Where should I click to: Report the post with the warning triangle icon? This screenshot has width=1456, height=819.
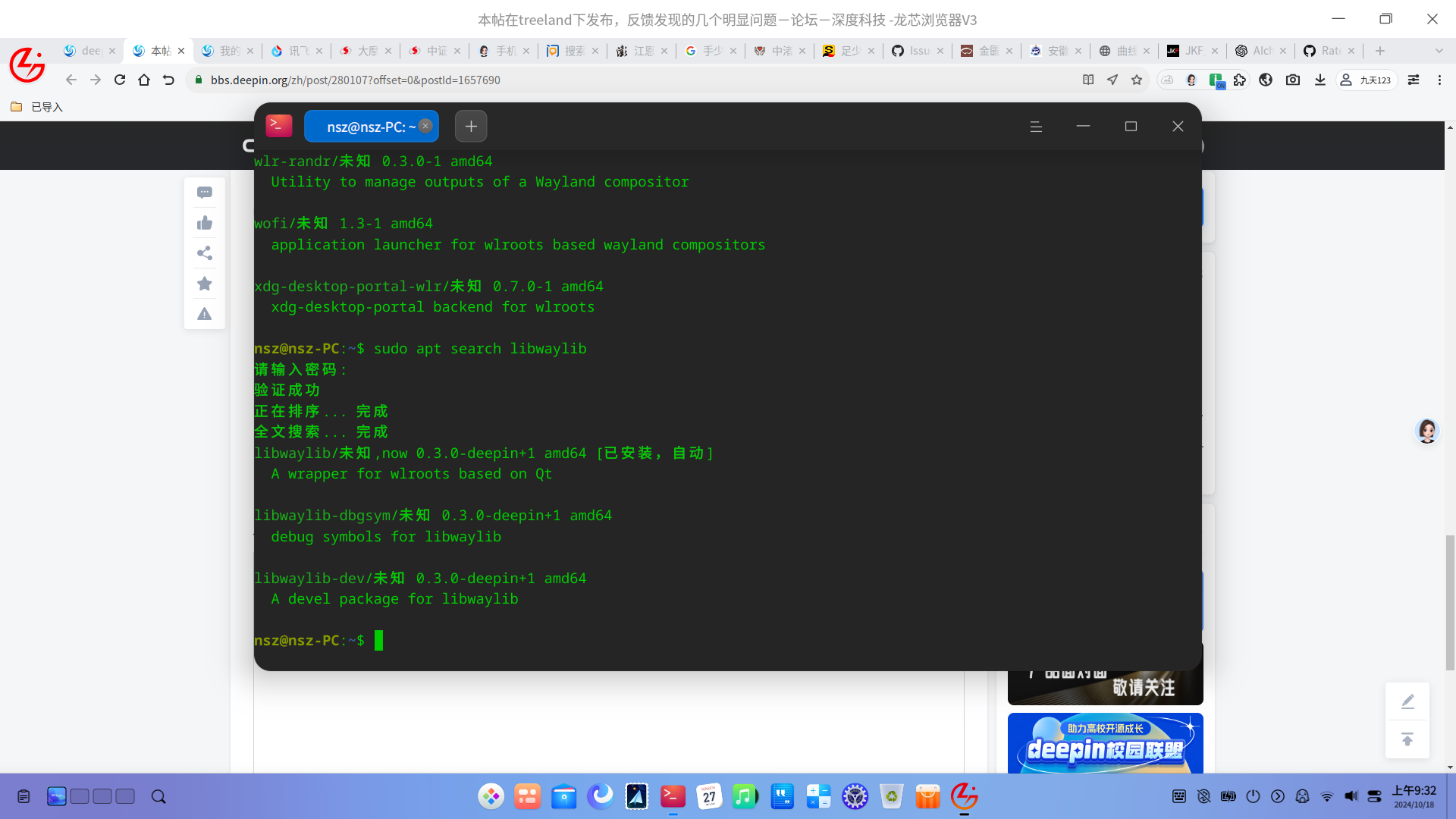click(205, 314)
